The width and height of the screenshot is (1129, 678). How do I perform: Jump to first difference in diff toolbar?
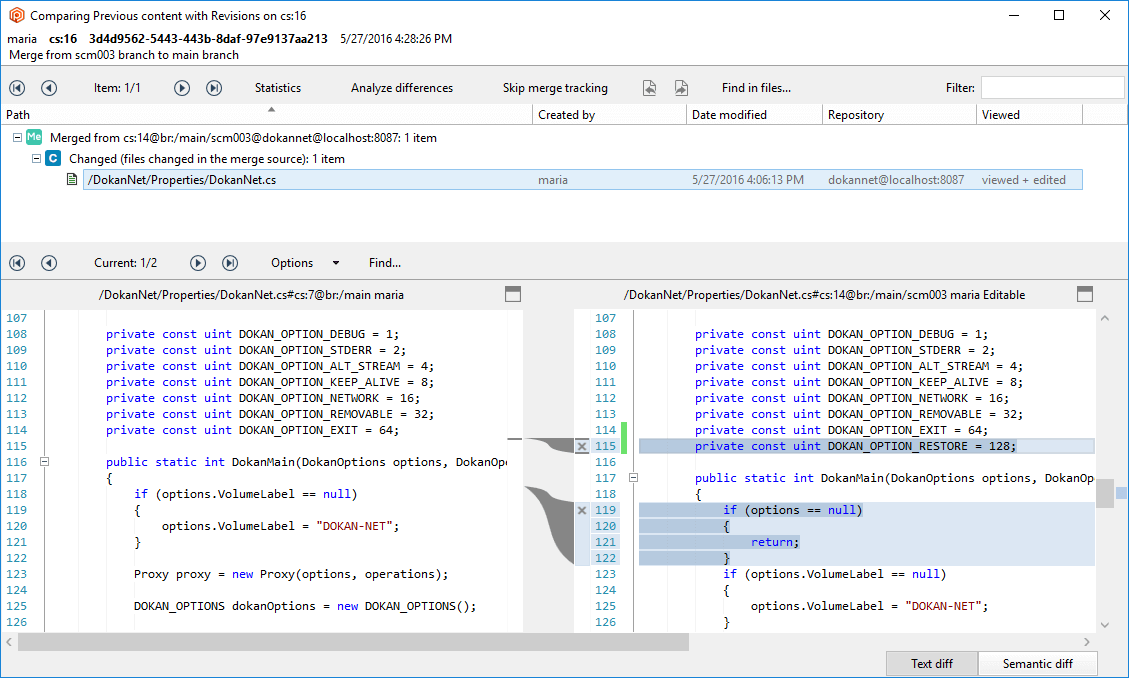coord(17,263)
